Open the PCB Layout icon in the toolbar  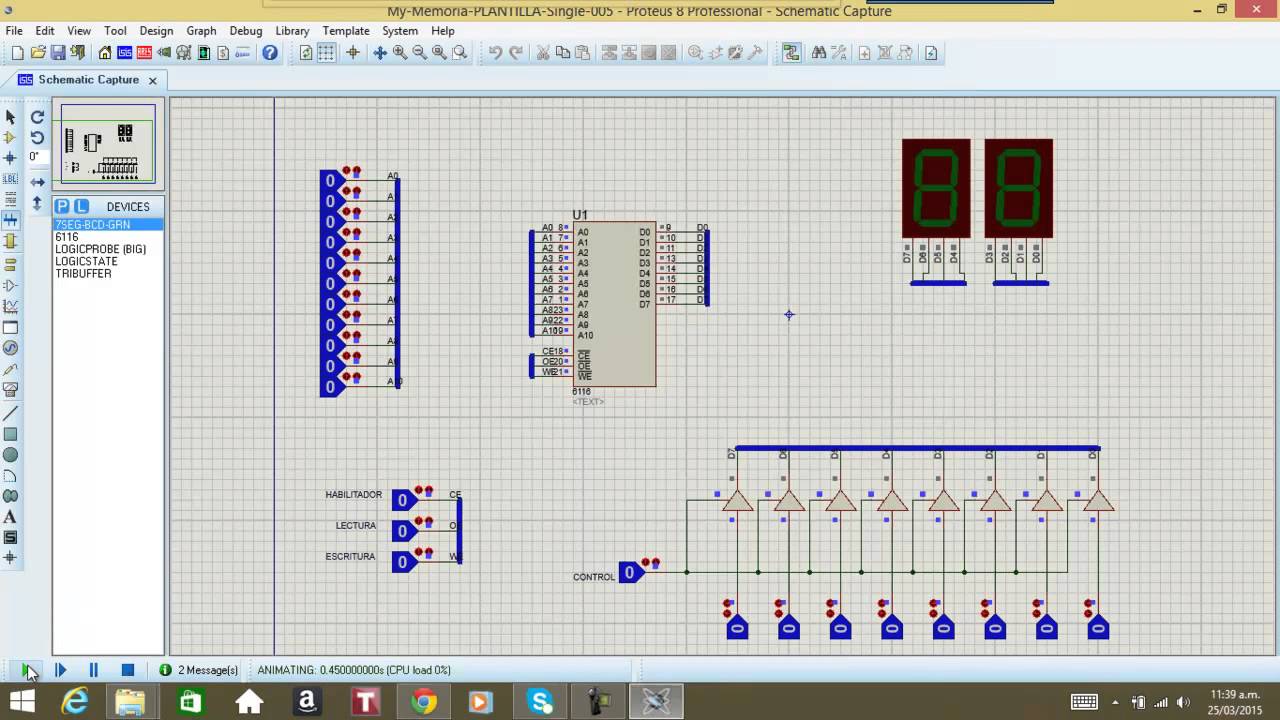click(x=144, y=52)
